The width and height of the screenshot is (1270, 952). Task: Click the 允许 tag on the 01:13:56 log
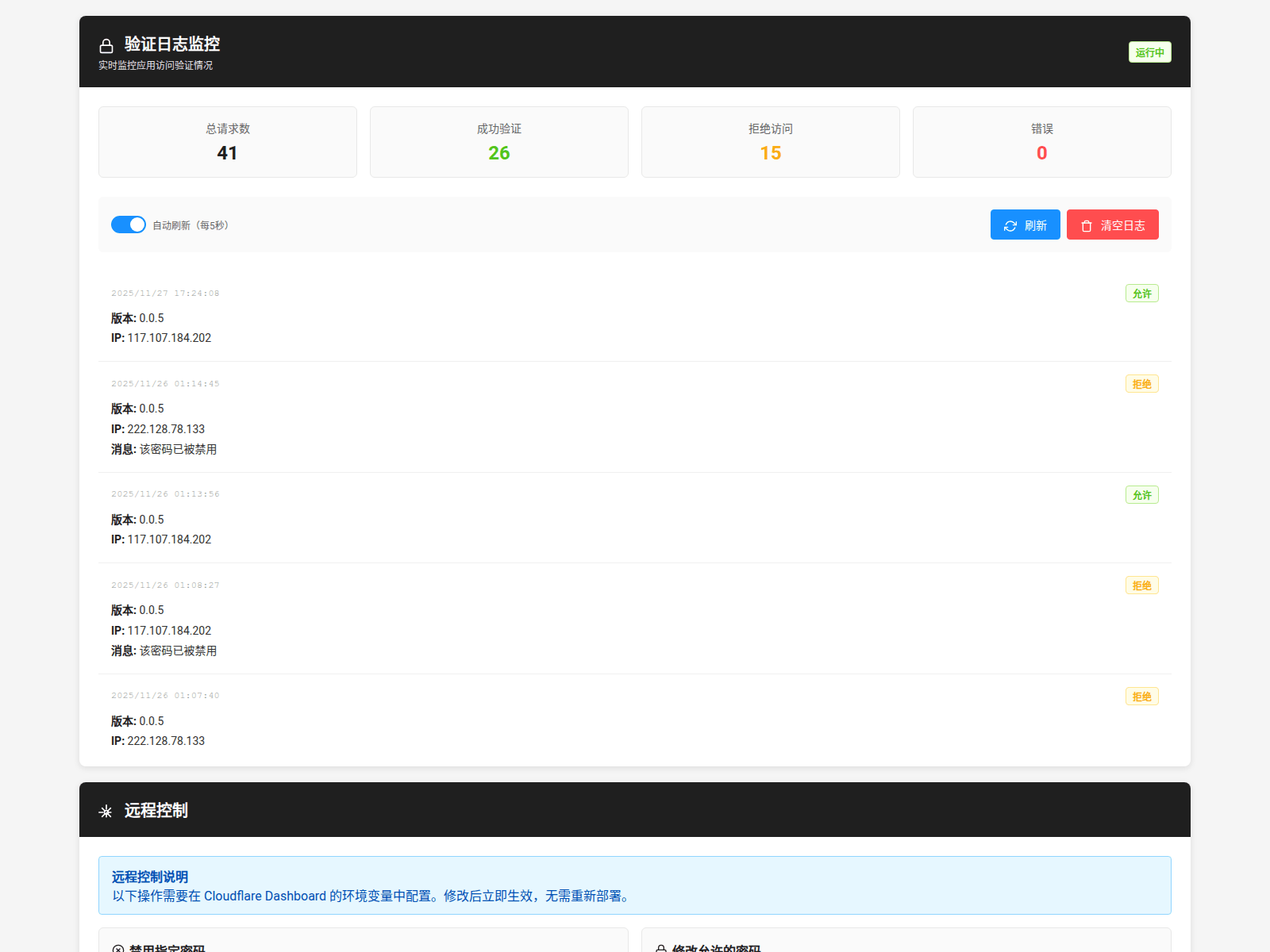point(1142,495)
